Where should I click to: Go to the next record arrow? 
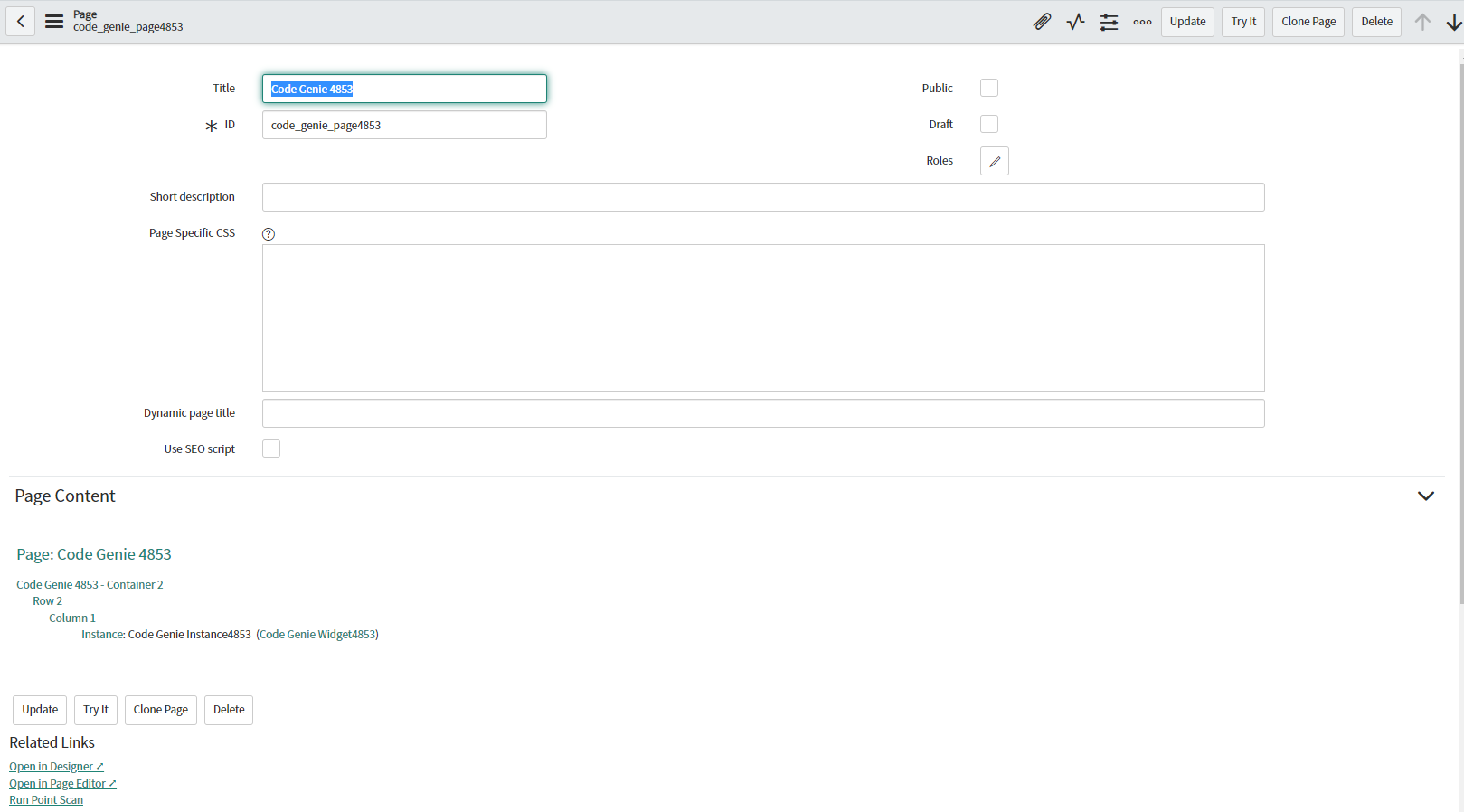click(x=1454, y=22)
